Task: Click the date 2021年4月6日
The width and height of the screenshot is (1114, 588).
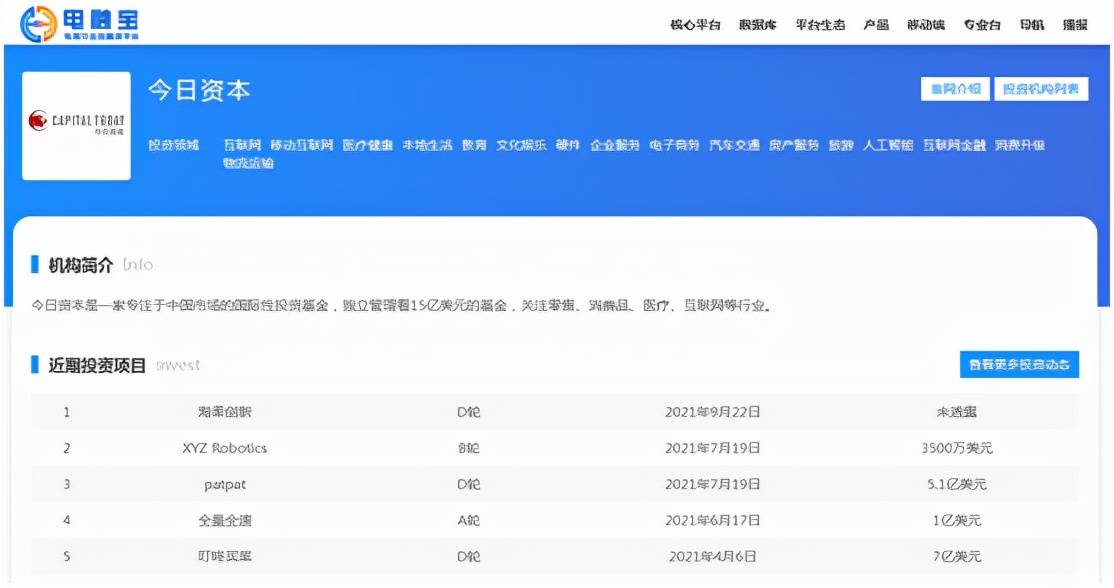Action: (x=713, y=556)
